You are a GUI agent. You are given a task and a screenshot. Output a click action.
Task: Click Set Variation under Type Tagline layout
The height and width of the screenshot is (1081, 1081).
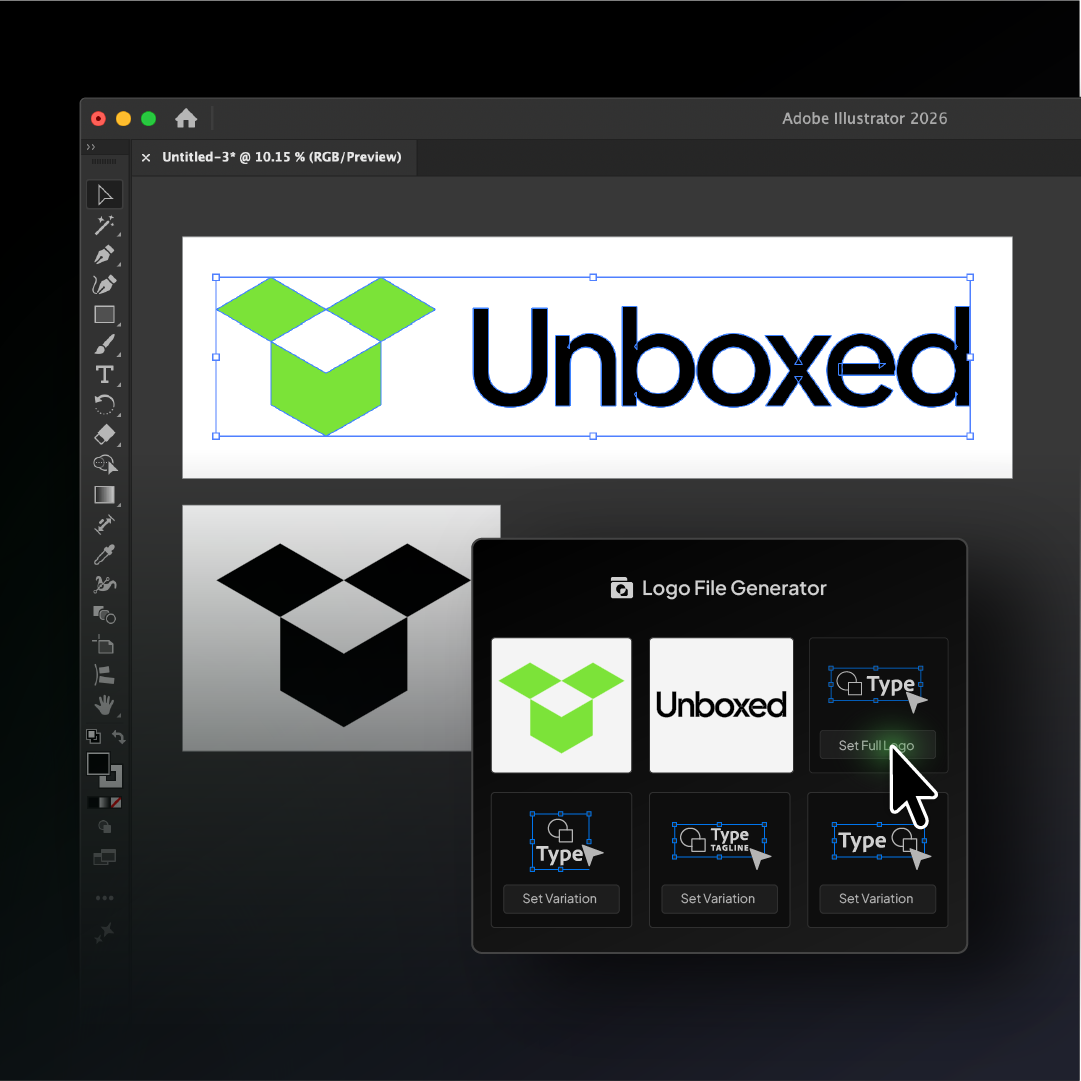[719, 899]
